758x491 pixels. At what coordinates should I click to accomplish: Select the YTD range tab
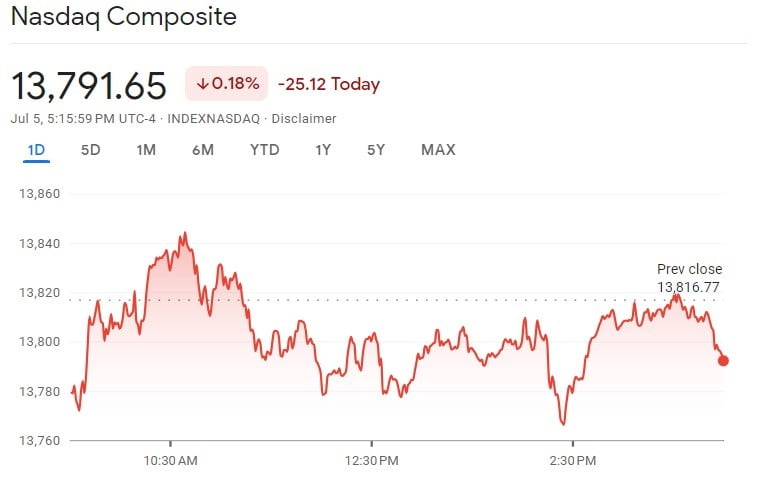click(x=265, y=150)
